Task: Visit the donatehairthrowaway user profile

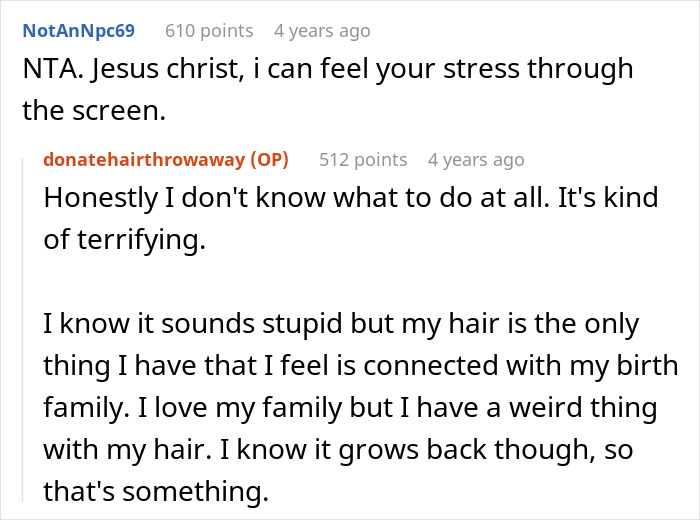Action: pyautogui.click(x=141, y=160)
